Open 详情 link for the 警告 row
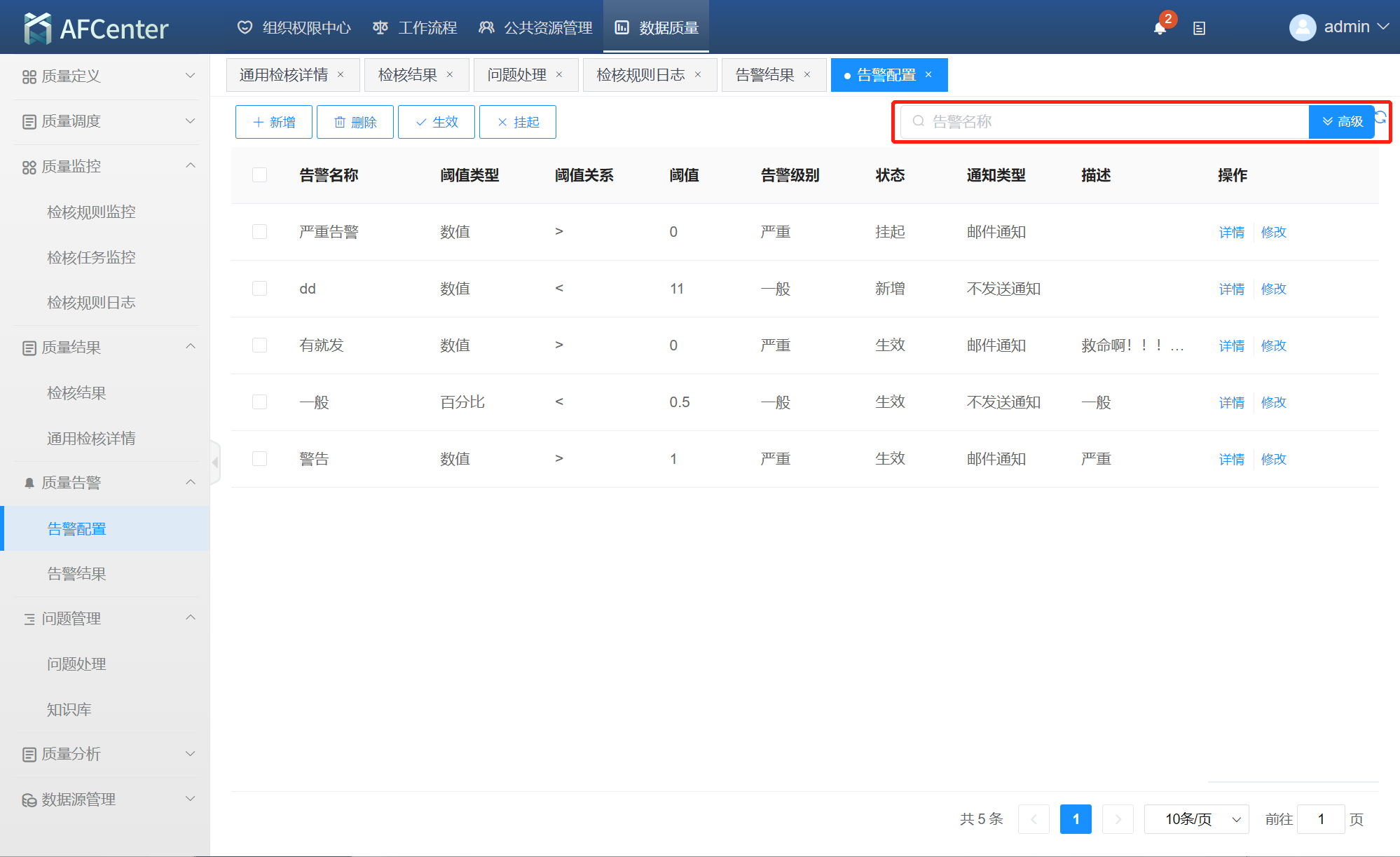This screenshot has width=1400, height=857. (1231, 459)
